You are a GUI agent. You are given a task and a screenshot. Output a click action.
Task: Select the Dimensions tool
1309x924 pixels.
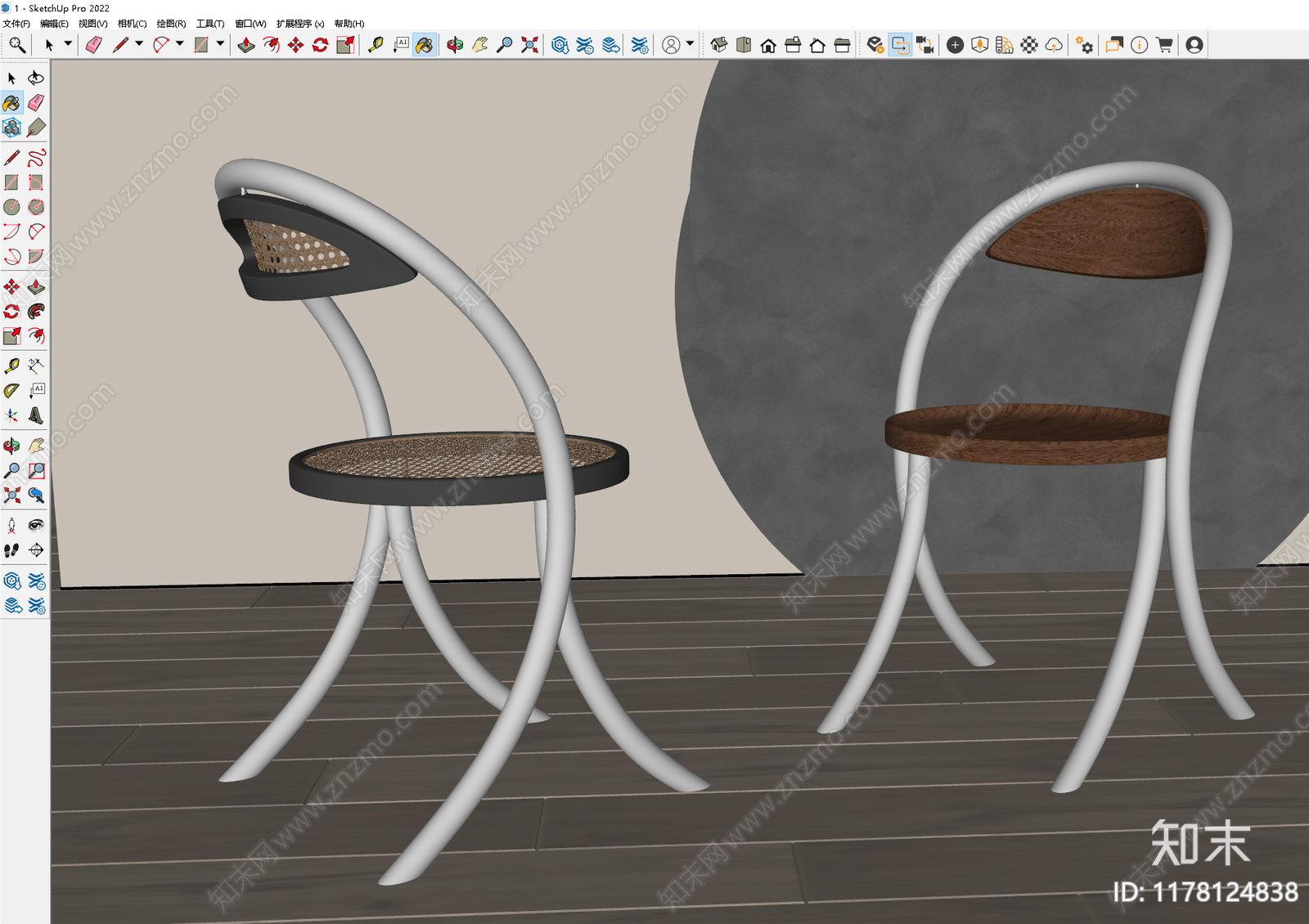coord(36,365)
